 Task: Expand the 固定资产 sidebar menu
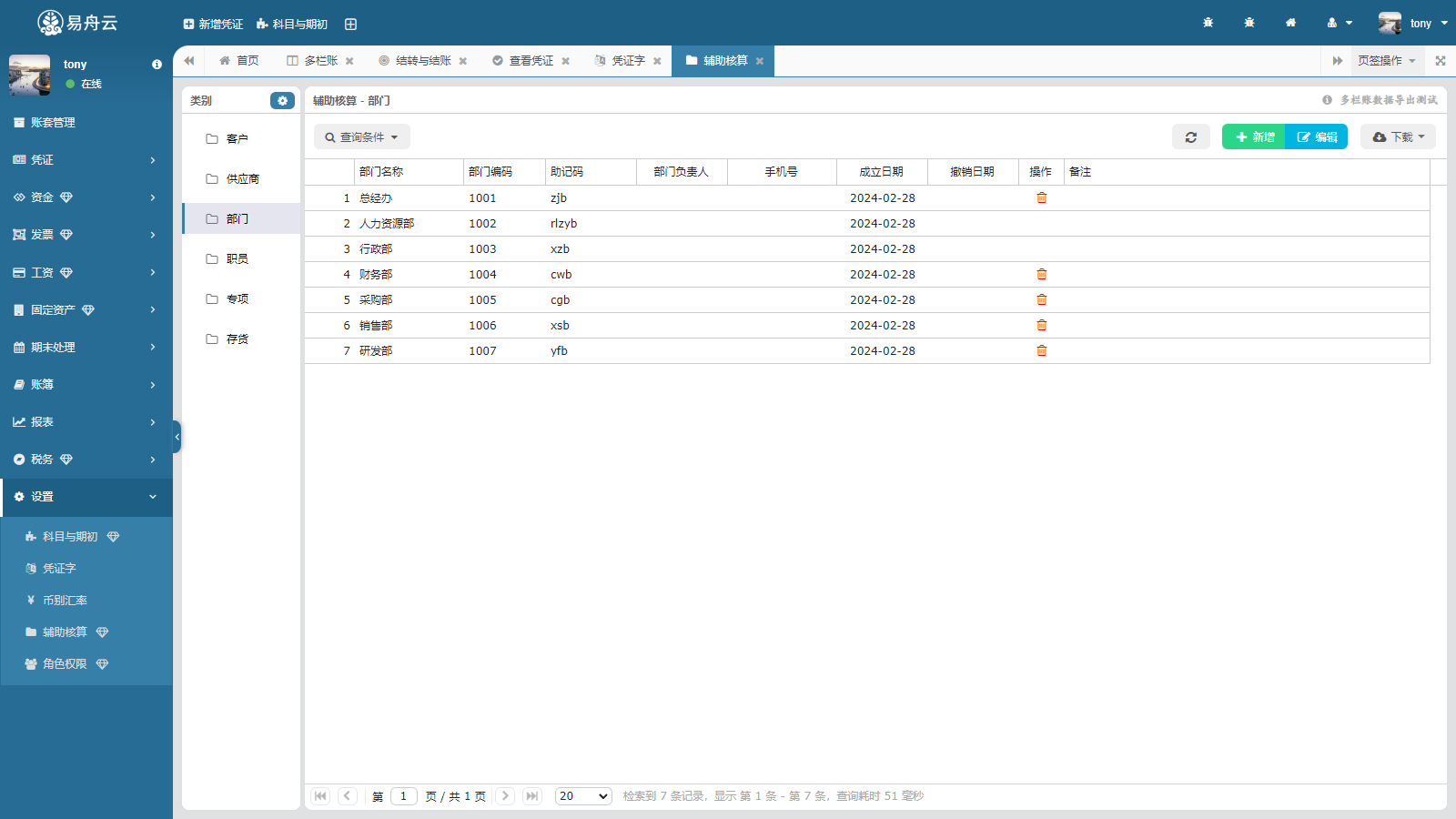(86, 309)
